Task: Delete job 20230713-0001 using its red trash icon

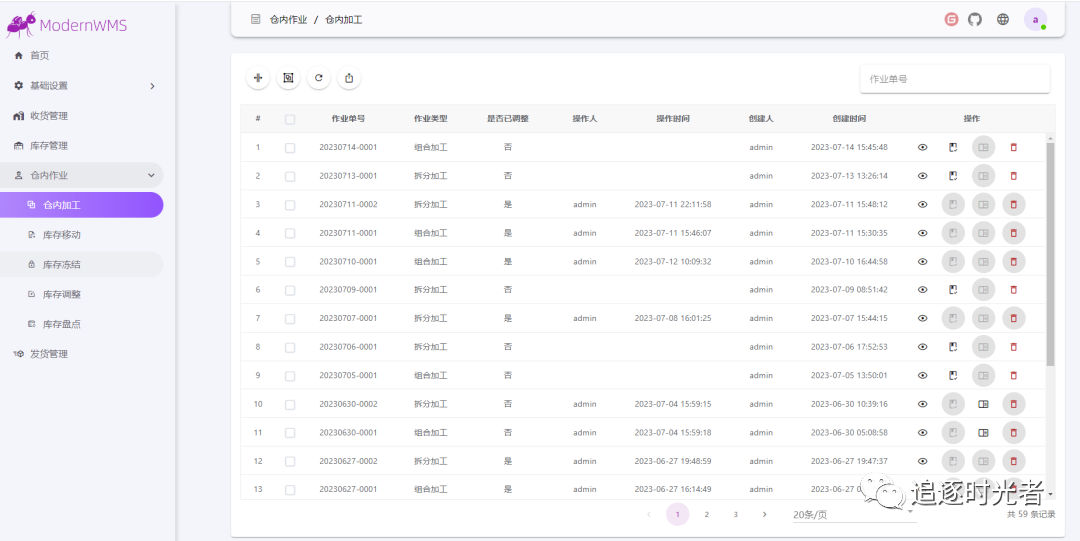Action: pos(1013,176)
